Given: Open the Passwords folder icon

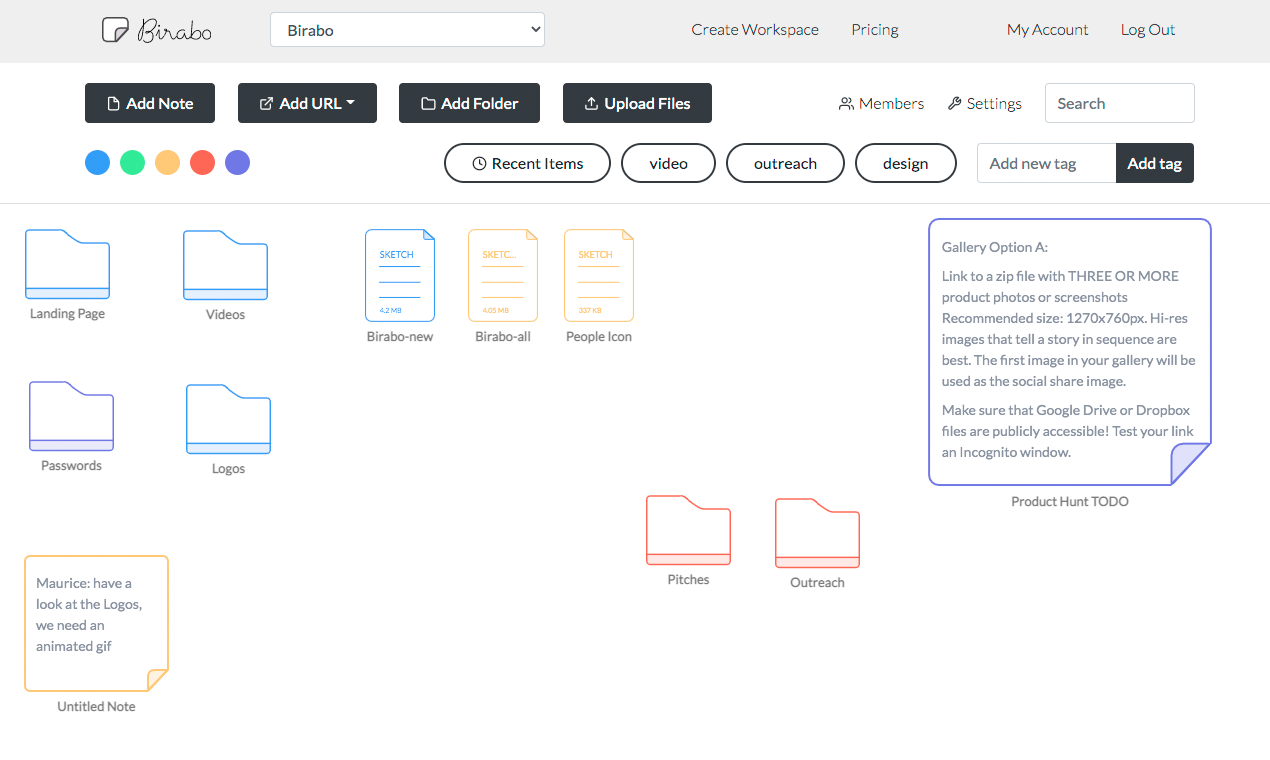Looking at the screenshot, I should click(x=71, y=416).
